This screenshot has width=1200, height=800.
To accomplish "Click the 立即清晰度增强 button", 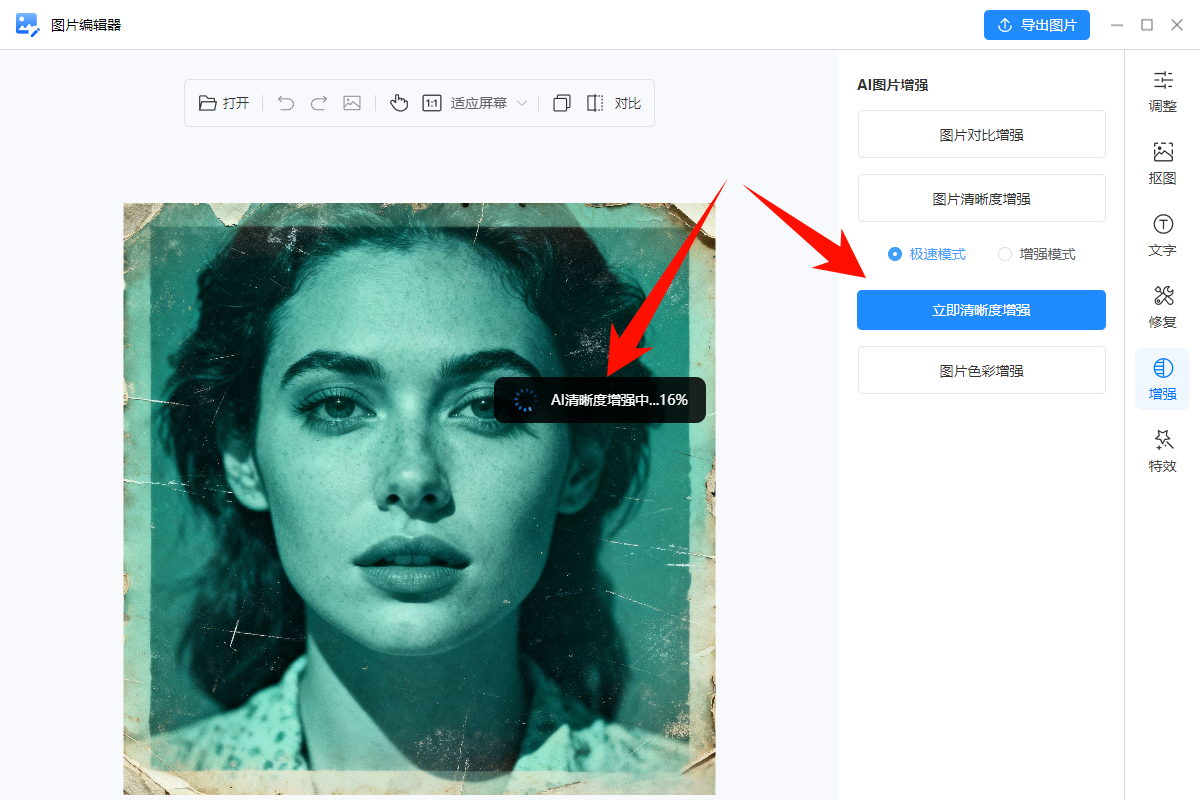I will (x=981, y=310).
